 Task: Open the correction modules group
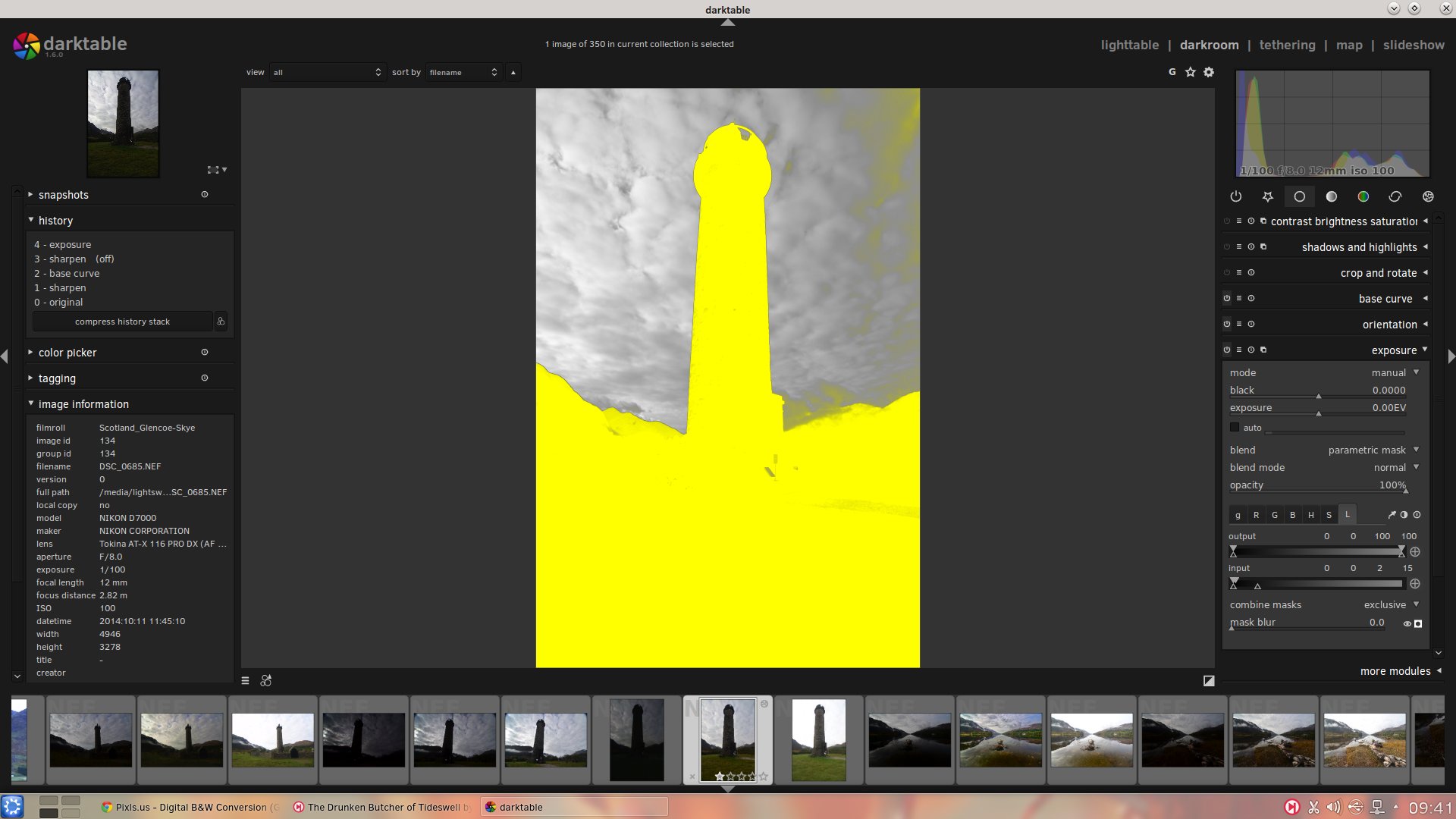1395,196
